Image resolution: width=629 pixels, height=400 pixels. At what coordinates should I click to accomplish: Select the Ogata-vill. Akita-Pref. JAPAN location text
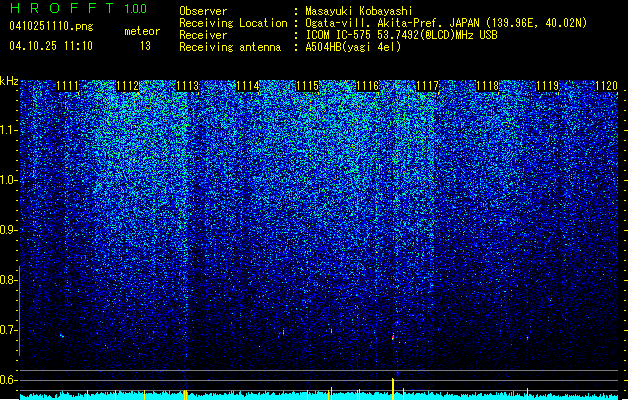point(446,23)
